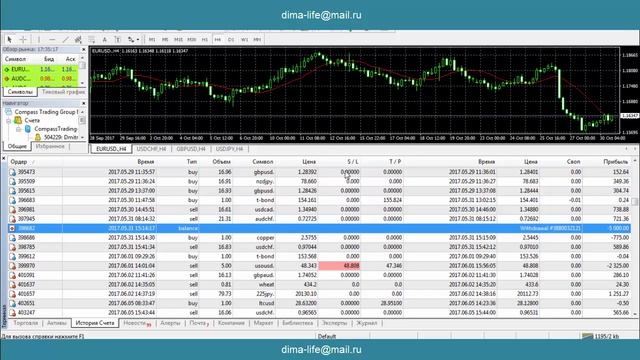Select the cursor arrow tool
Viewport: 640px width, 360px height.
(x=9, y=40)
